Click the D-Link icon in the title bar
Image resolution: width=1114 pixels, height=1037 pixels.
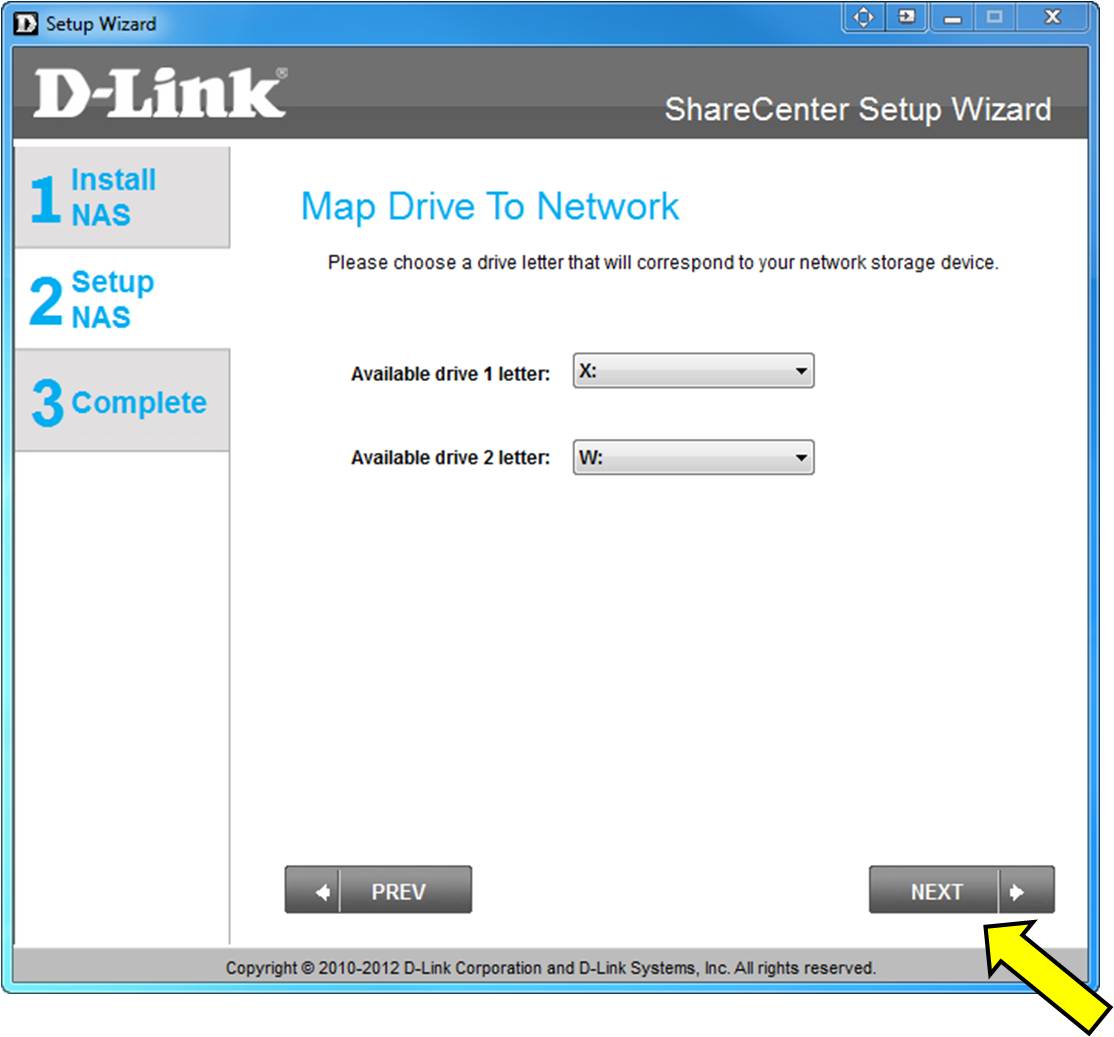26,23
